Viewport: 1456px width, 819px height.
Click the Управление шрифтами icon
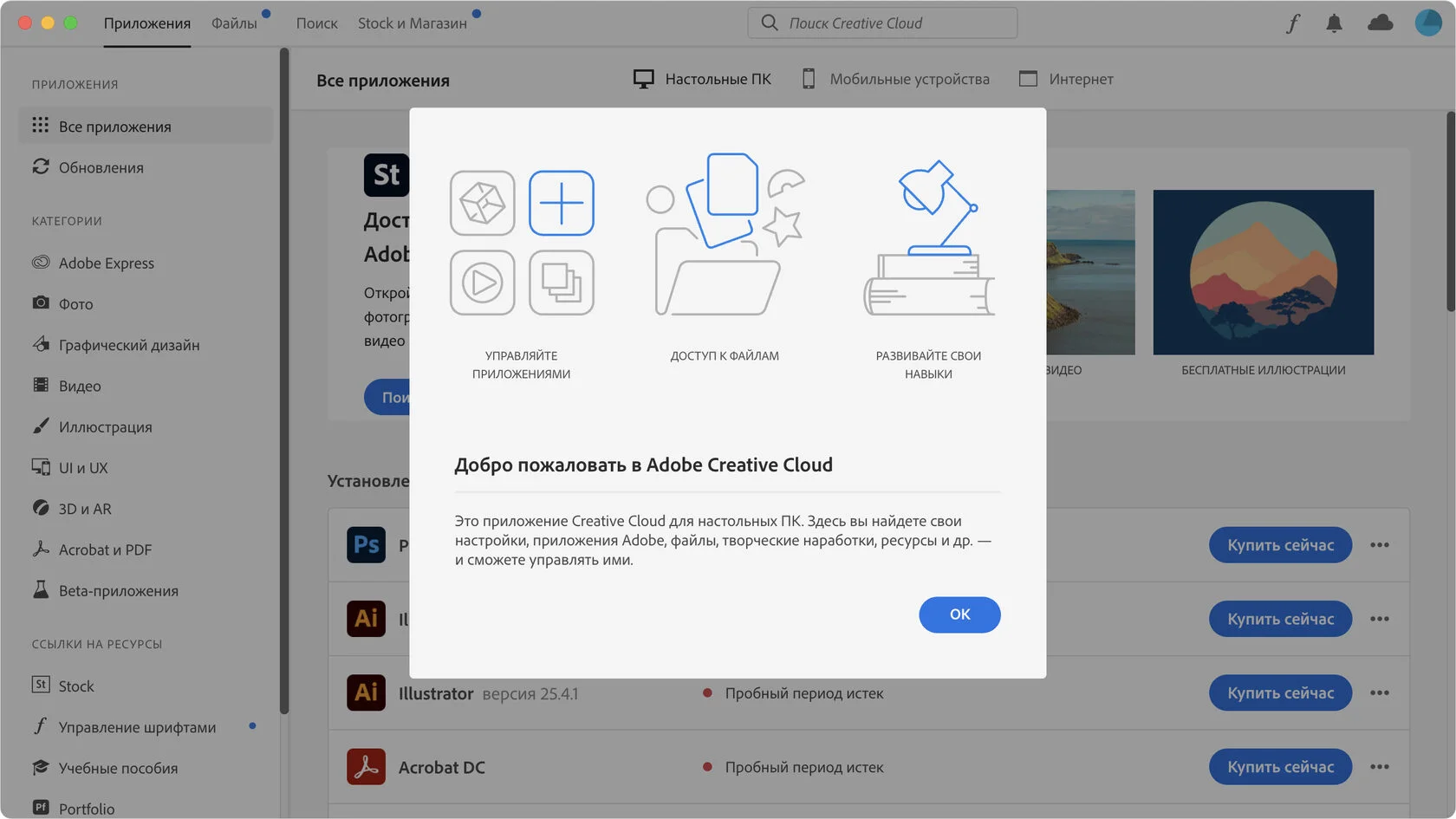(41, 726)
